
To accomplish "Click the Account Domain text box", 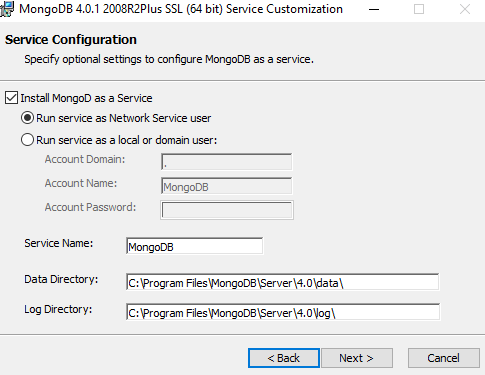I will [227, 162].
